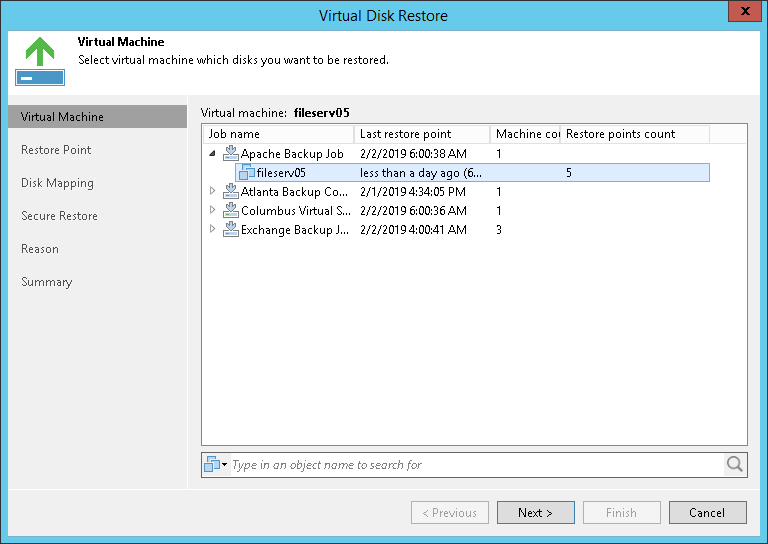Switch to the Secure Restore step
Image resolution: width=768 pixels, height=544 pixels.
point(59,216)
